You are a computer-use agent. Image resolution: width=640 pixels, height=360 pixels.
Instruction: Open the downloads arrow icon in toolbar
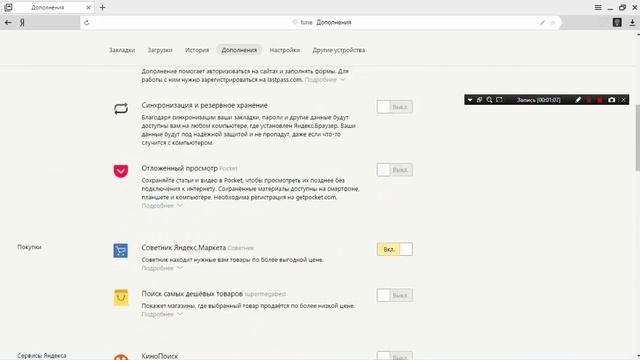pyautogui.click(x=632, y=22)
